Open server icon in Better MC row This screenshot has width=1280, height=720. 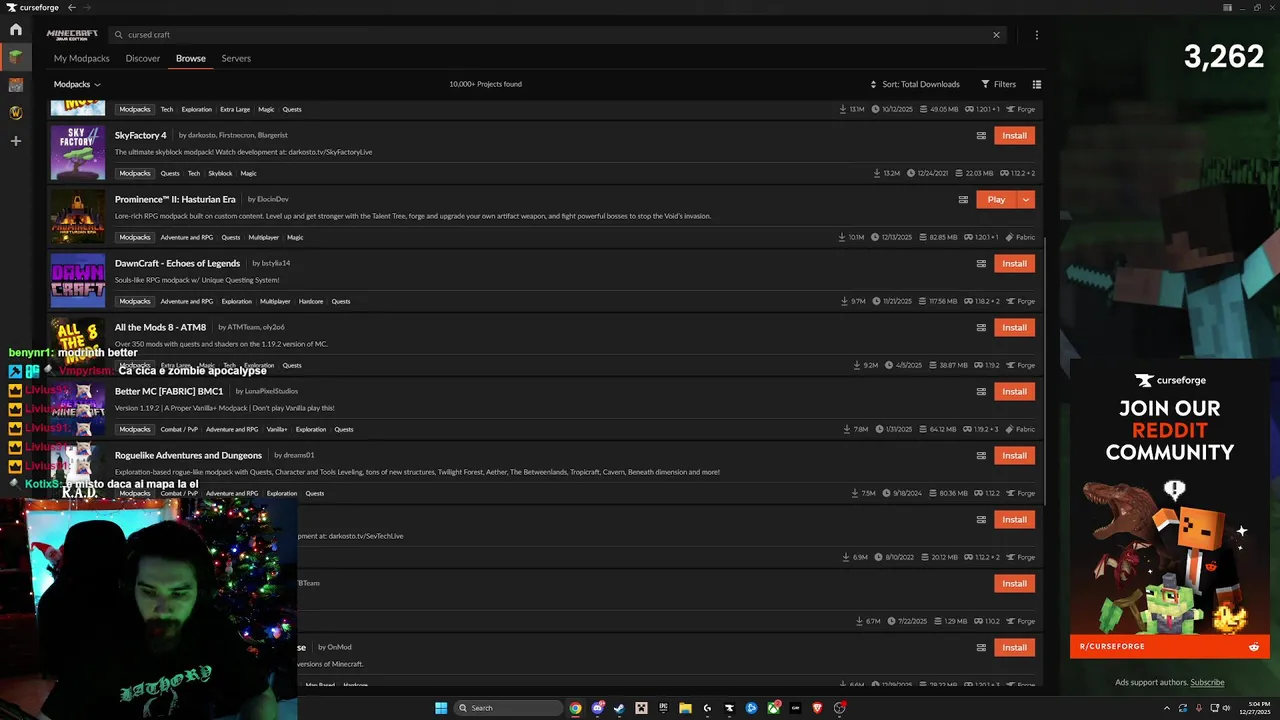pos(981,391)
